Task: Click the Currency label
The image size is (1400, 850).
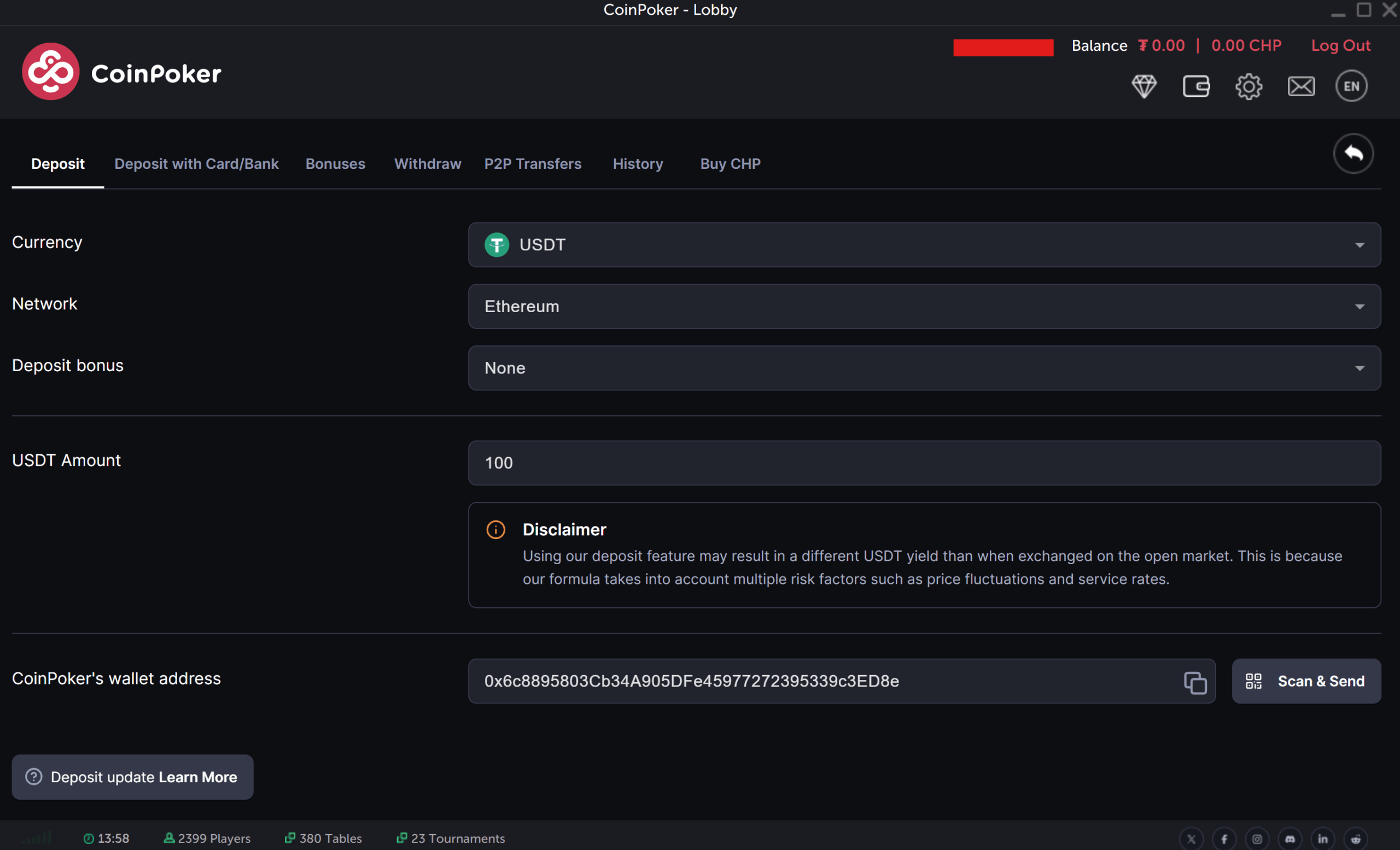Action: click(x=47, y=243)
